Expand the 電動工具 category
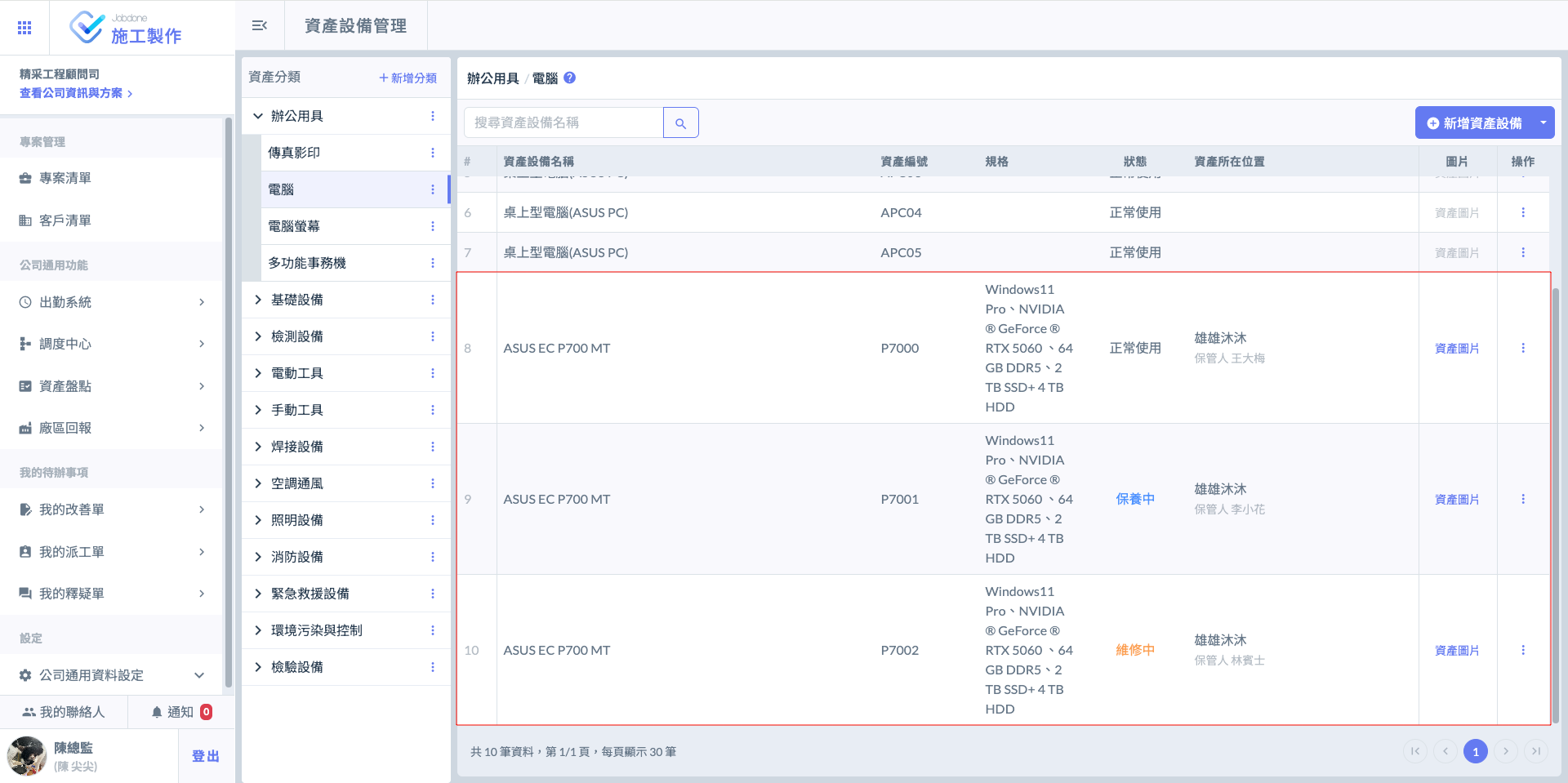This screenshot has height=783, width=1568. coord(258,373)
